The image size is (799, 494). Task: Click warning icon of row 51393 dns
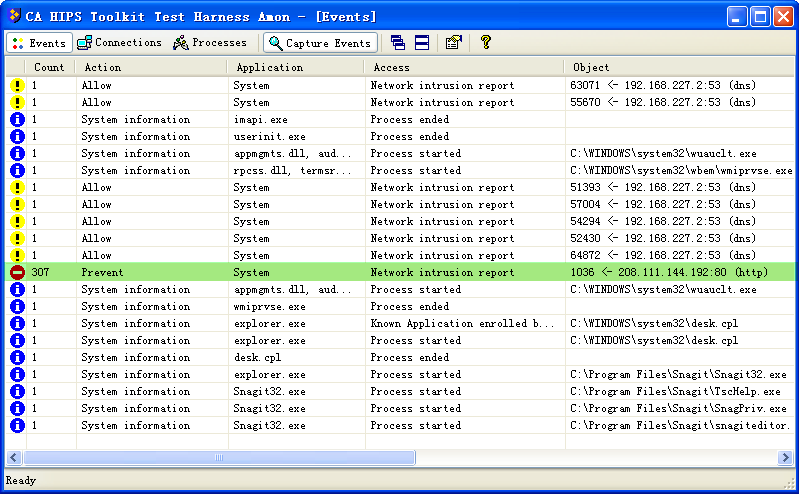pyautogui.click(x=17, y=188)
